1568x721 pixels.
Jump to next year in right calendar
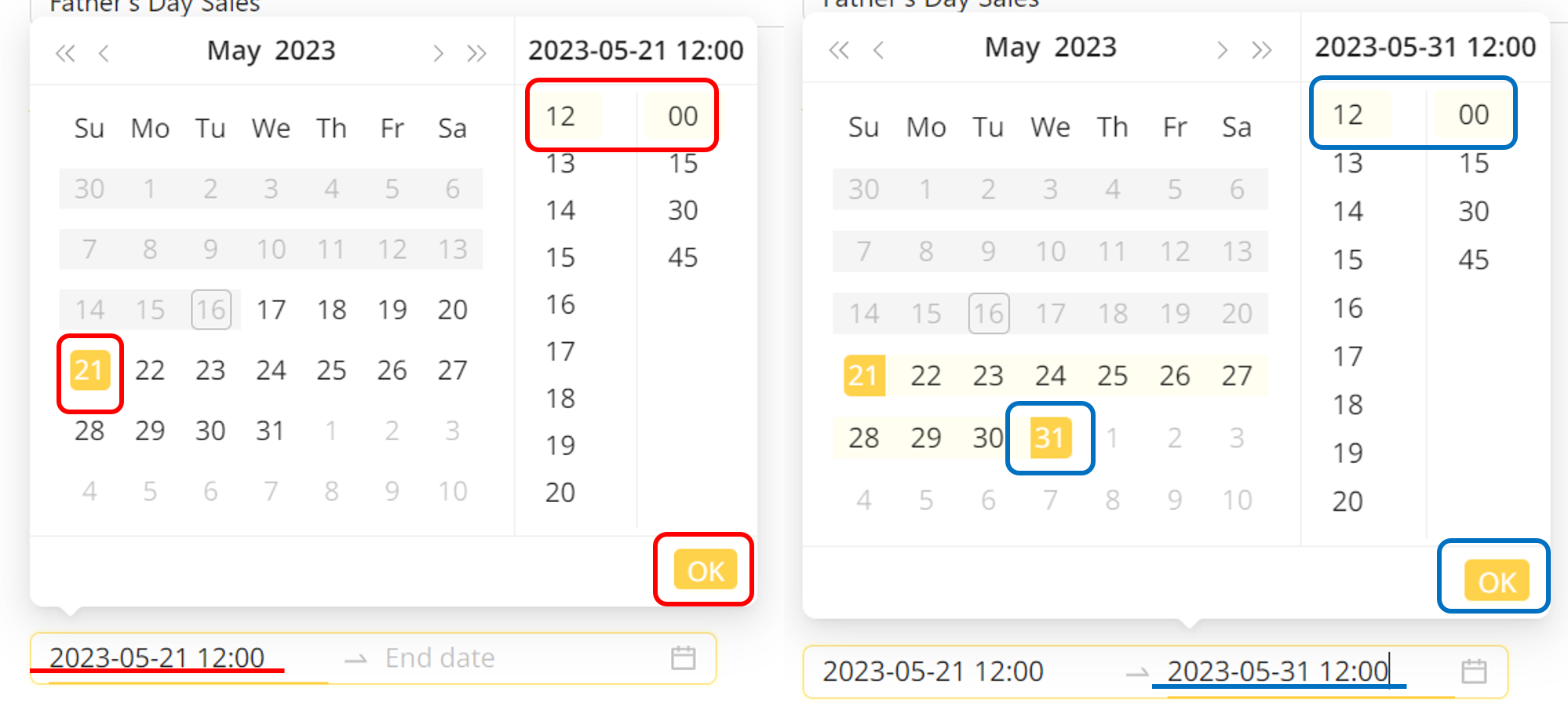coord(1261,51)
